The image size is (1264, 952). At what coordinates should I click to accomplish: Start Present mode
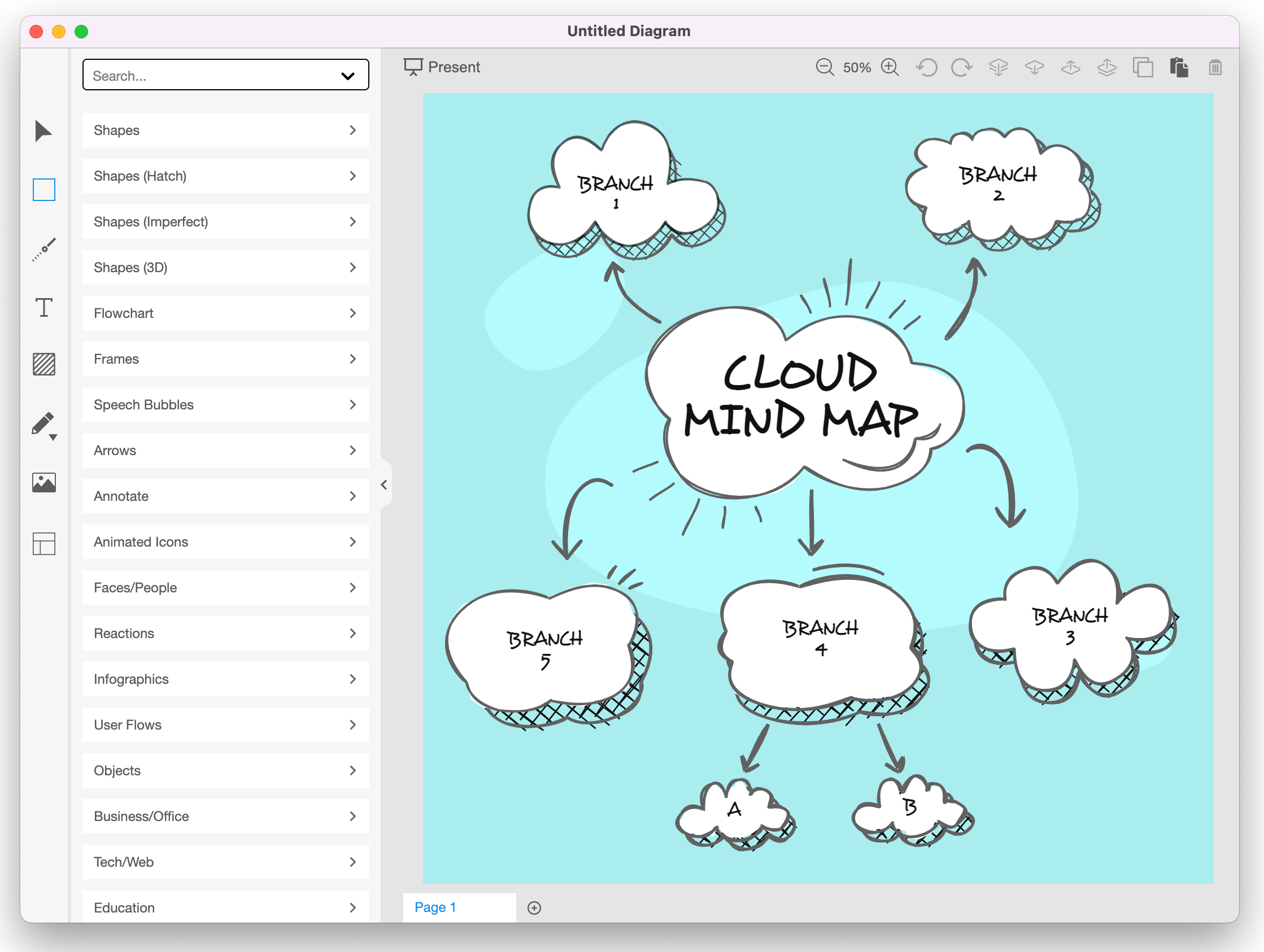(442, 67)
